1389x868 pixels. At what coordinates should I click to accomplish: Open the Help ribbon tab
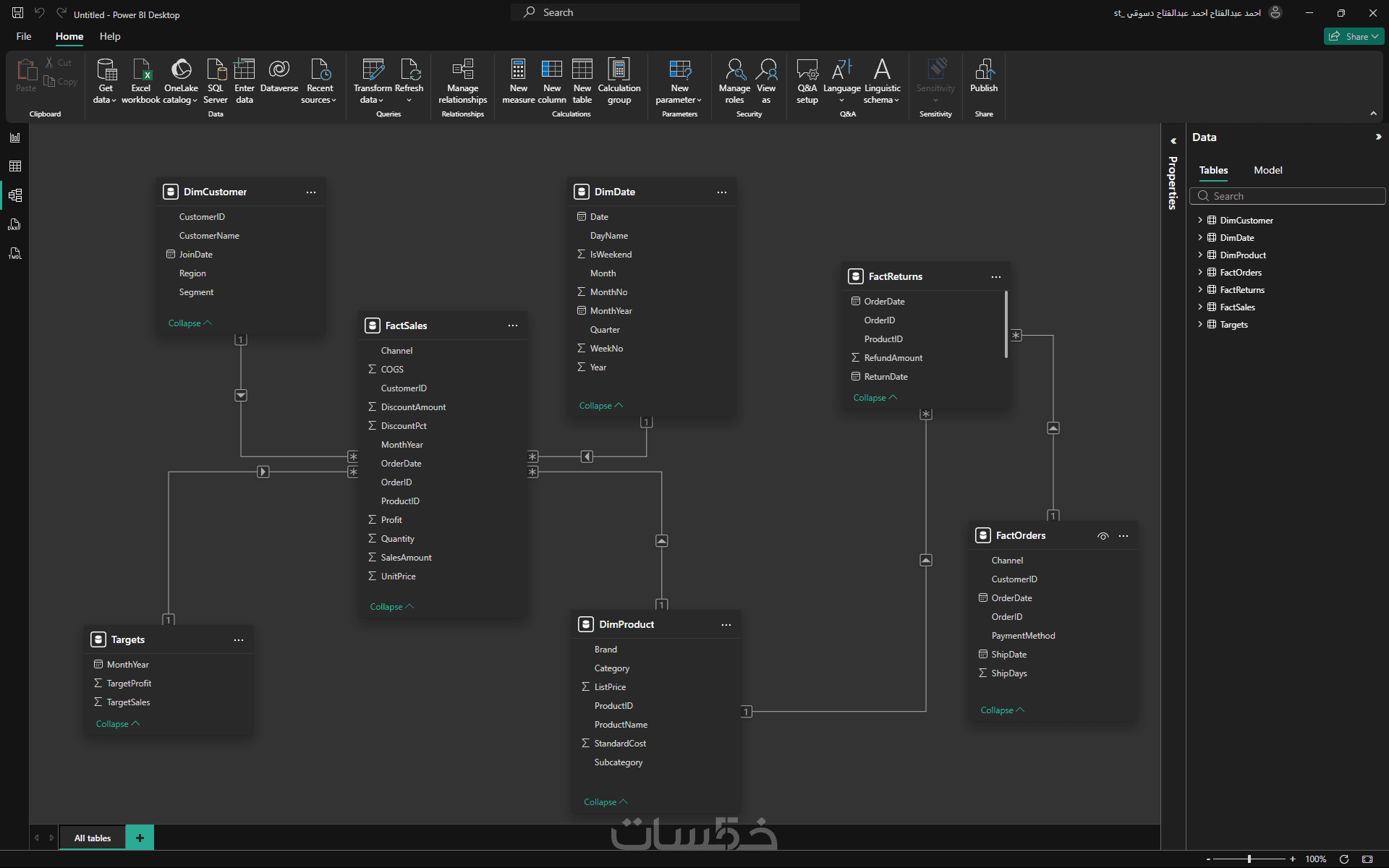(x=110, y=36)
